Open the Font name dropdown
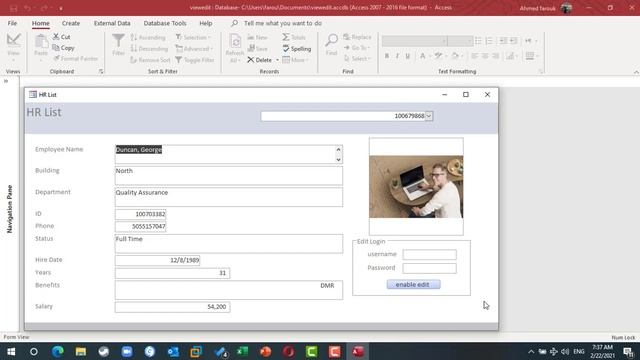This screenshot has width=640, height=360. 444,41
